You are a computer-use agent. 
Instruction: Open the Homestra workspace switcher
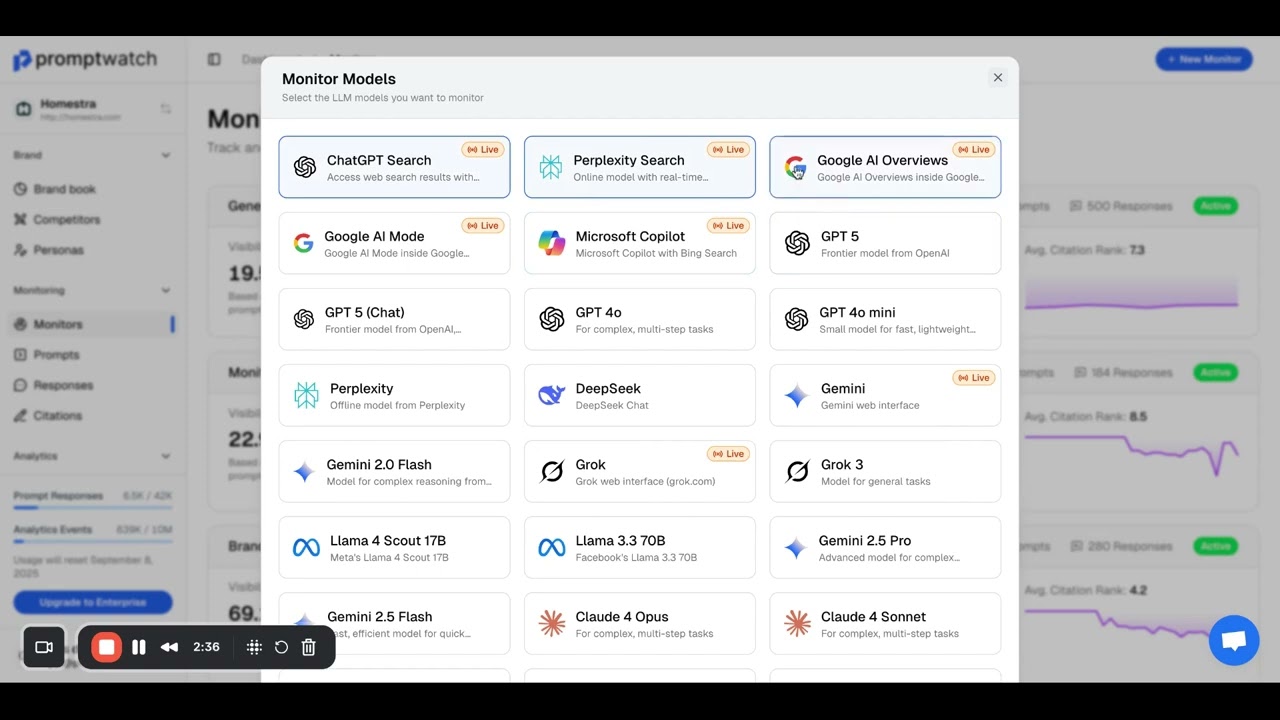coord(93,109)
